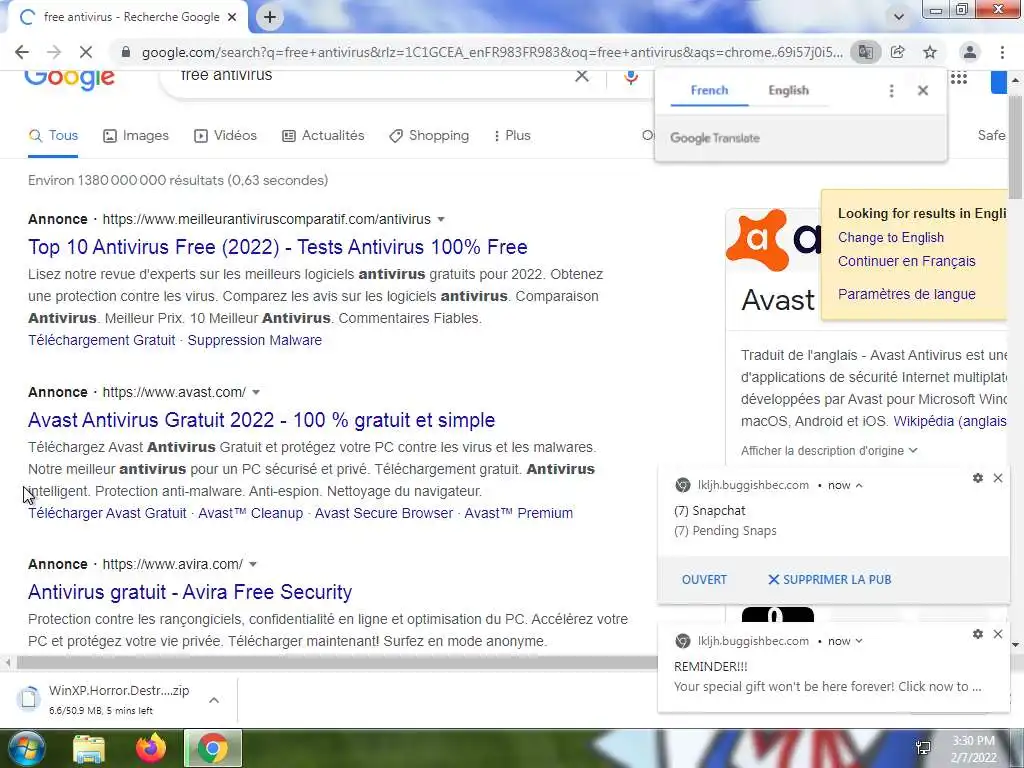Collapse the Snapchat notification chevron

pyautogui.click(x=859, y=485)
